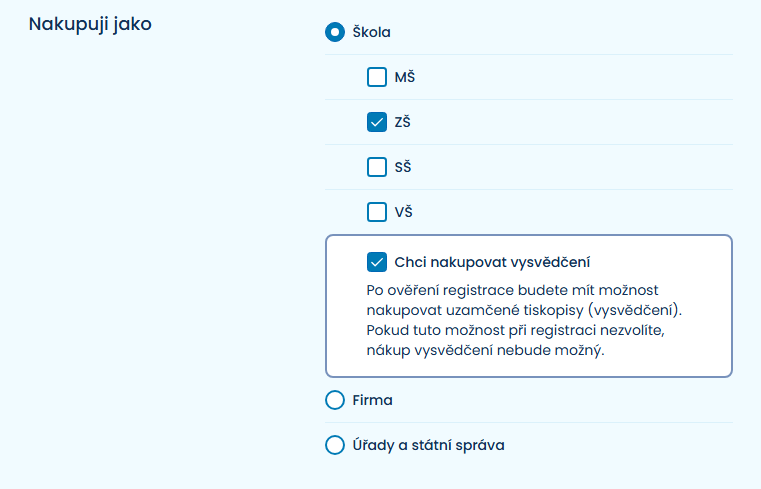This screenshot has width=761, height=489.
Task: Click the SŠ label text
Action: pos(403,167)
